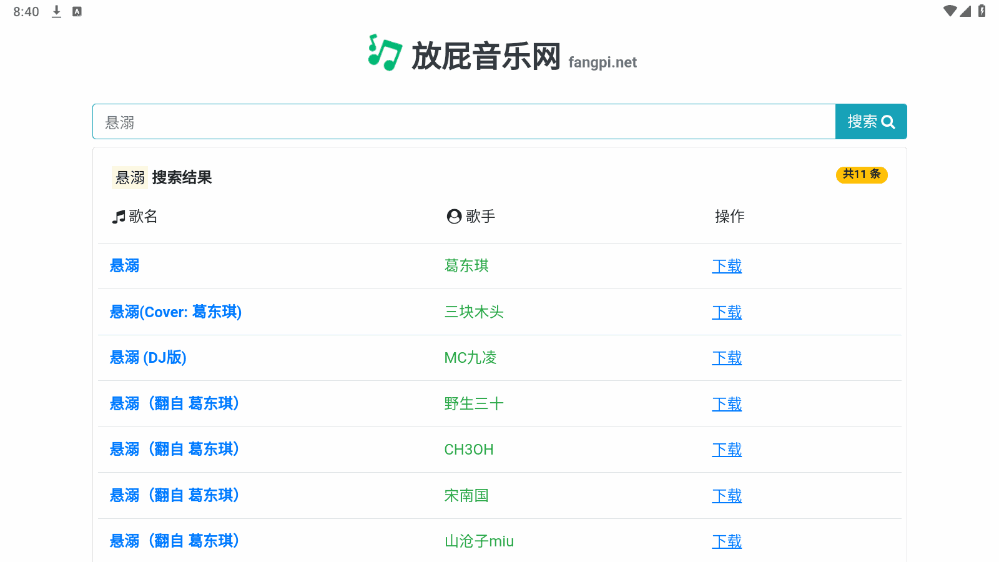Download the 野生三十 cover

[x=727, y=404]
